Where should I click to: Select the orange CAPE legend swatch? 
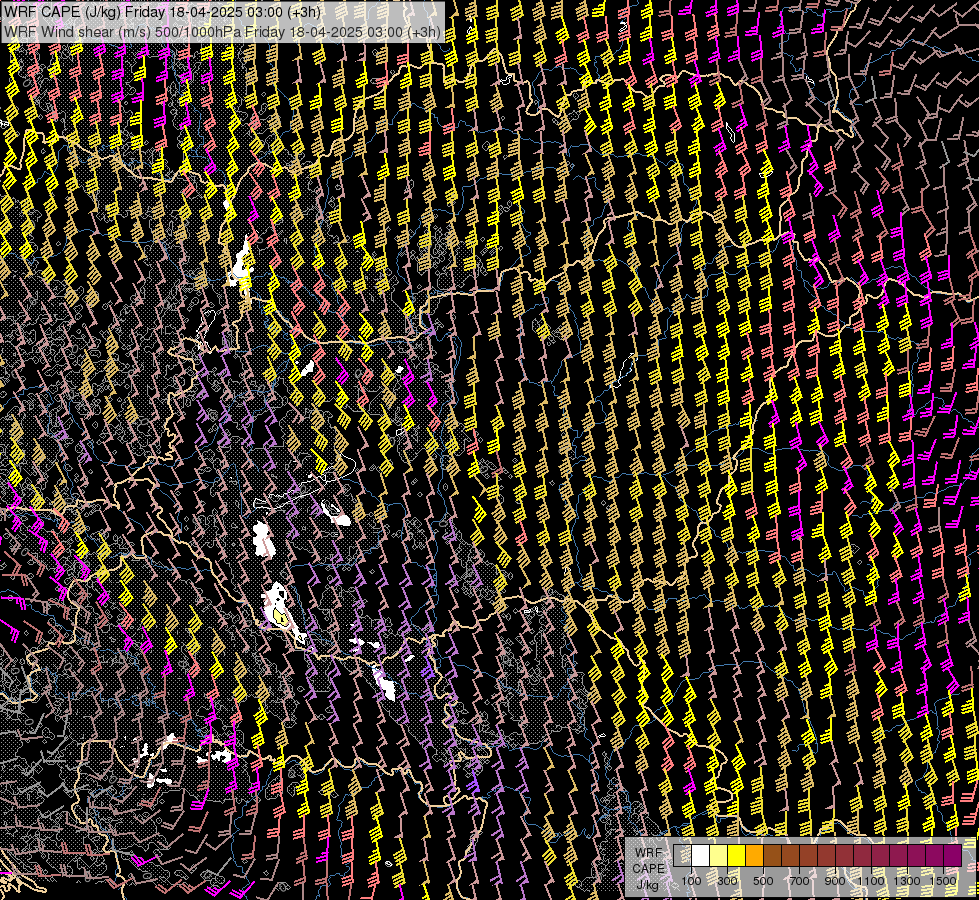754,855
